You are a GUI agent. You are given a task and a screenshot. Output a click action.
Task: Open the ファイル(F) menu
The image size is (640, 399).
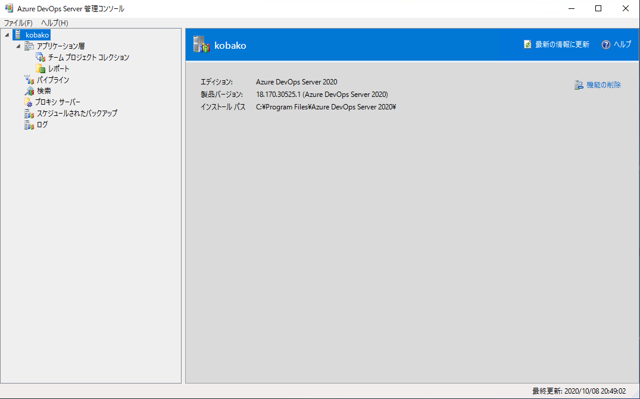[x=18, y=23]
